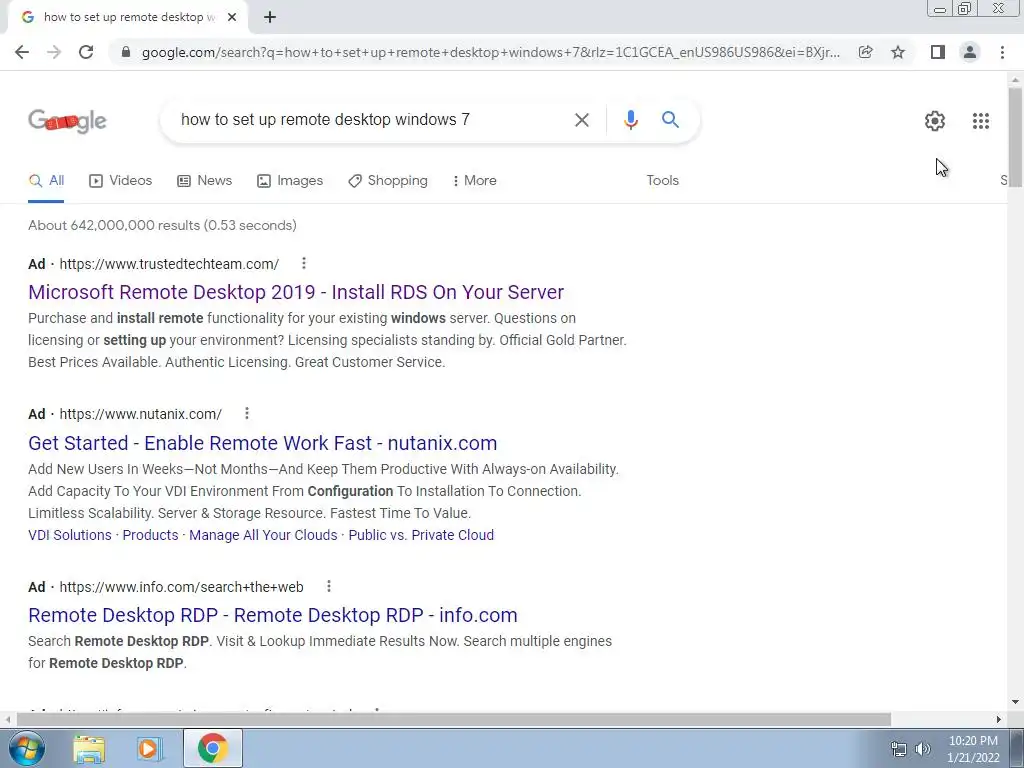Follow the Products sitelink
Viewport: 1024px width, 768px height.
pyautogui.click(x=150, y=535)
